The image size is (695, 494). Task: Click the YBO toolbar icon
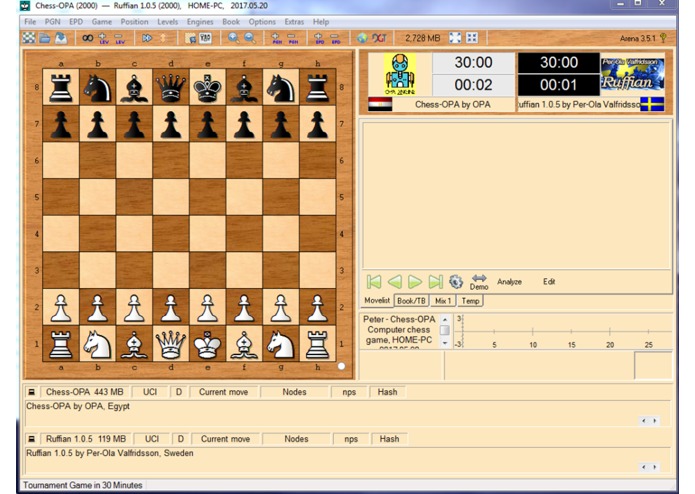pos(205,38)
